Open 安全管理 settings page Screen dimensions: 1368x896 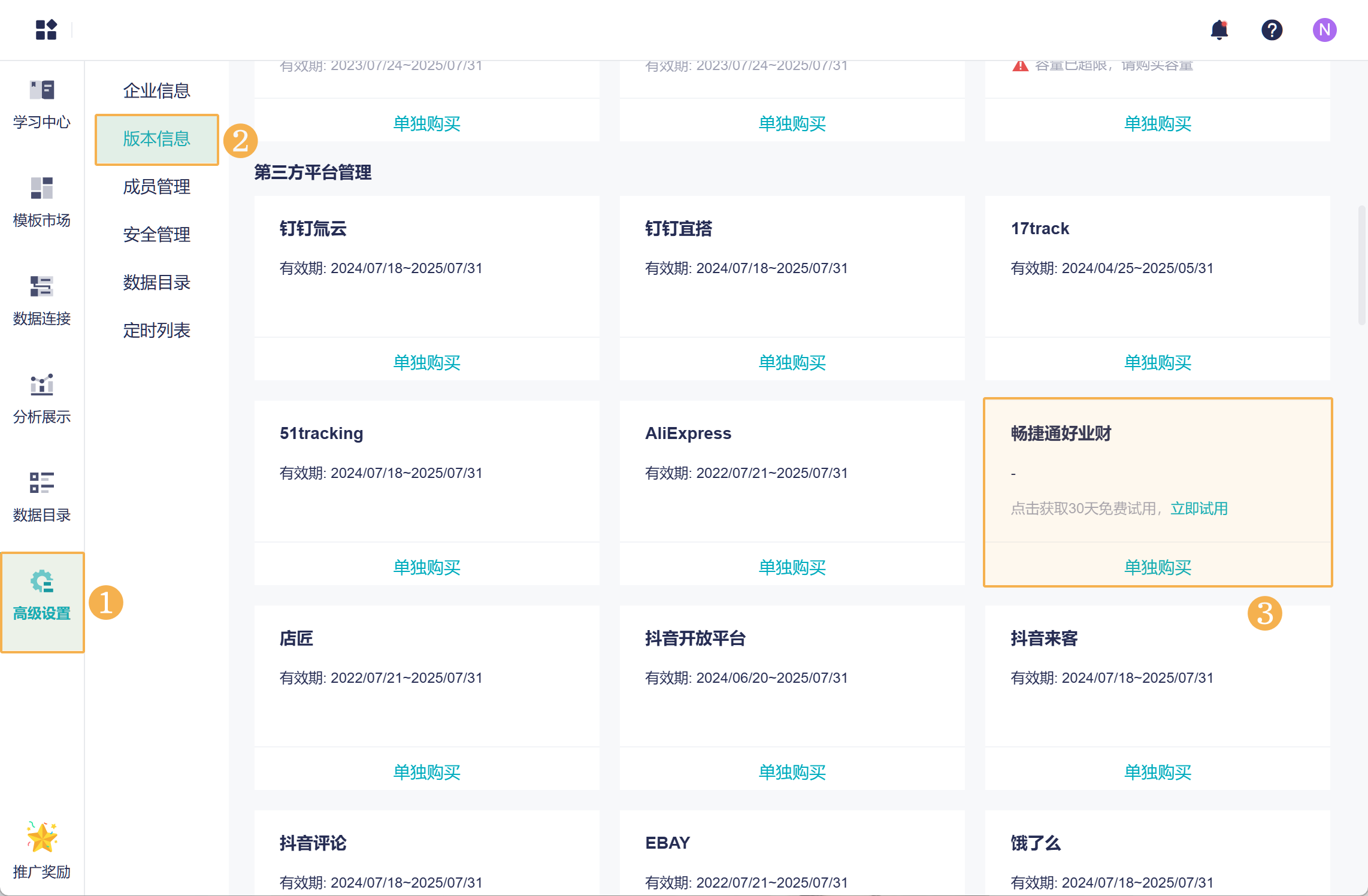[156, 234]
